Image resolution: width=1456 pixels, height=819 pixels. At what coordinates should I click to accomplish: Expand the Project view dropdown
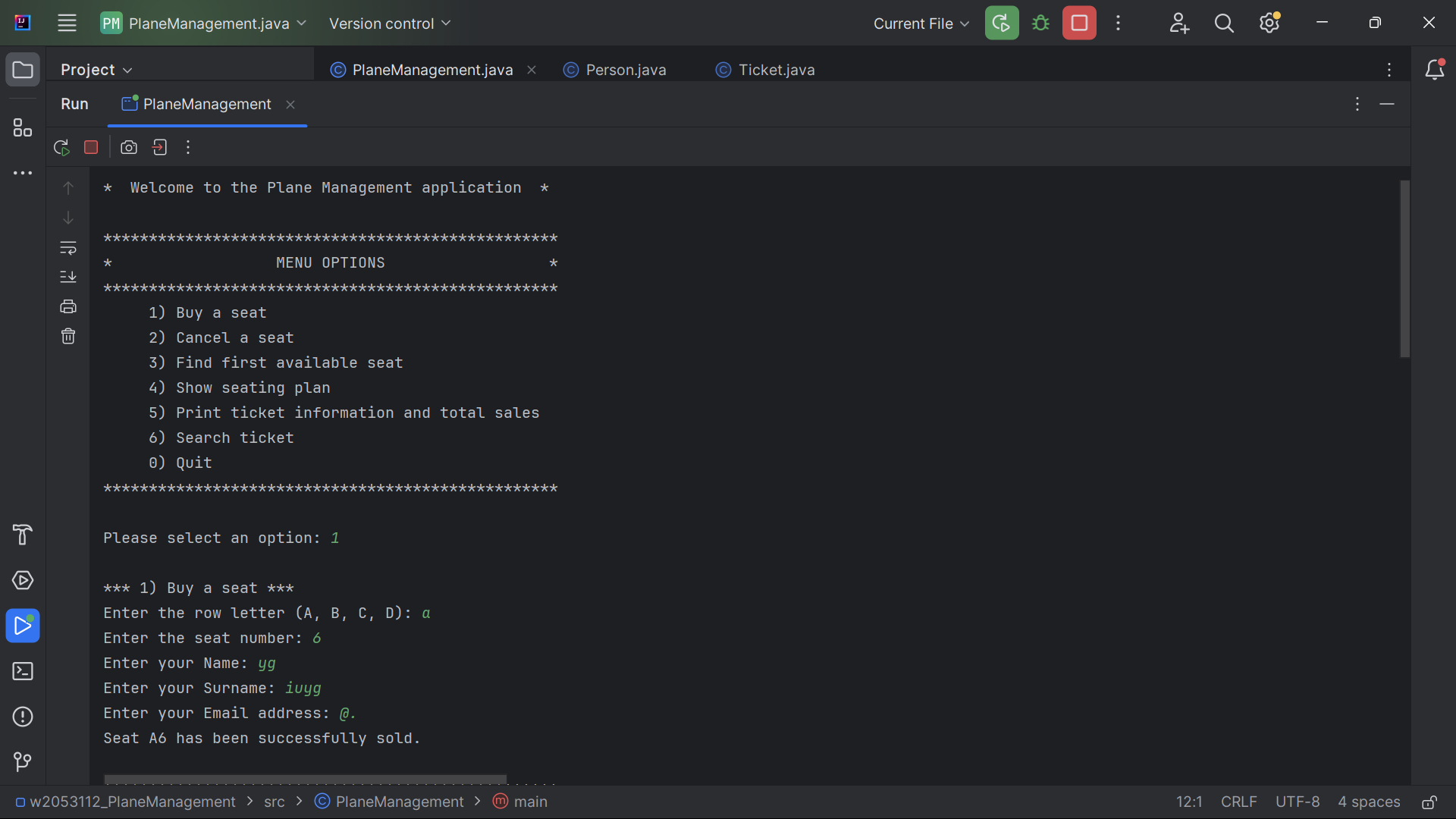96,70
